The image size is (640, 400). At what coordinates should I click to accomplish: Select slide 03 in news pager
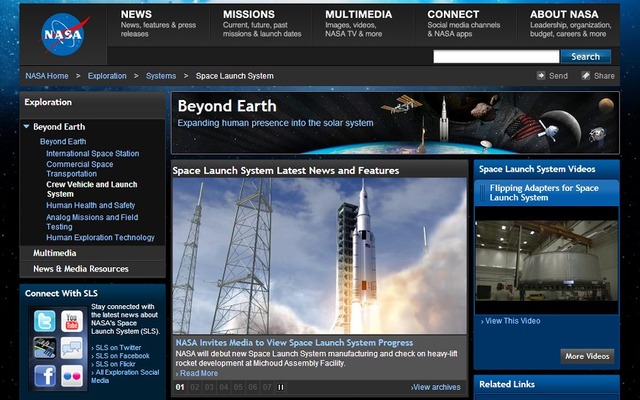(209, 387)
